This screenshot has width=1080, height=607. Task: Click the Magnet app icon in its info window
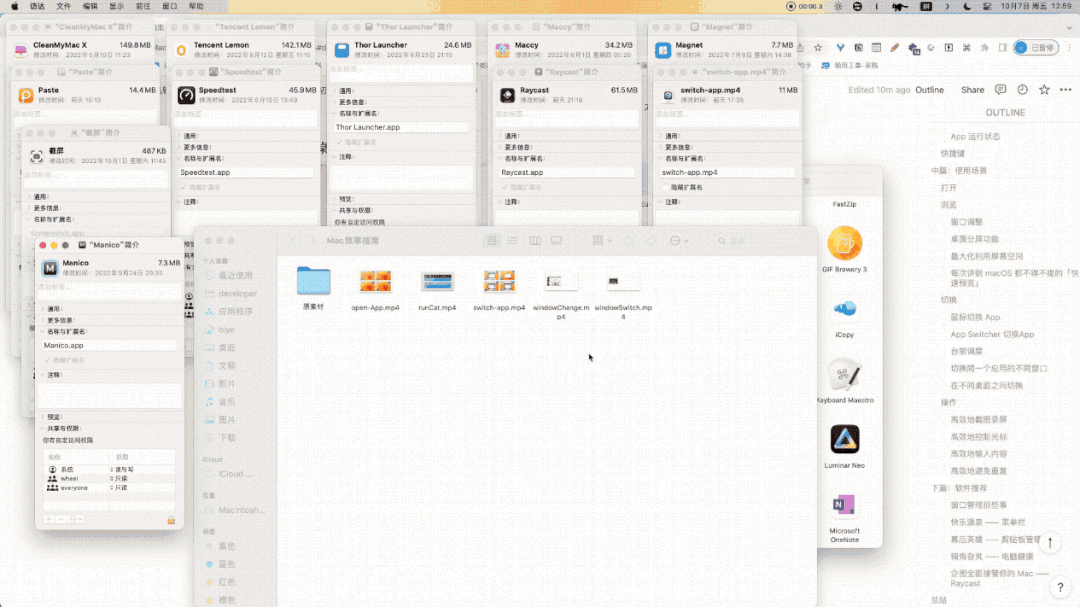pos(663,50)
